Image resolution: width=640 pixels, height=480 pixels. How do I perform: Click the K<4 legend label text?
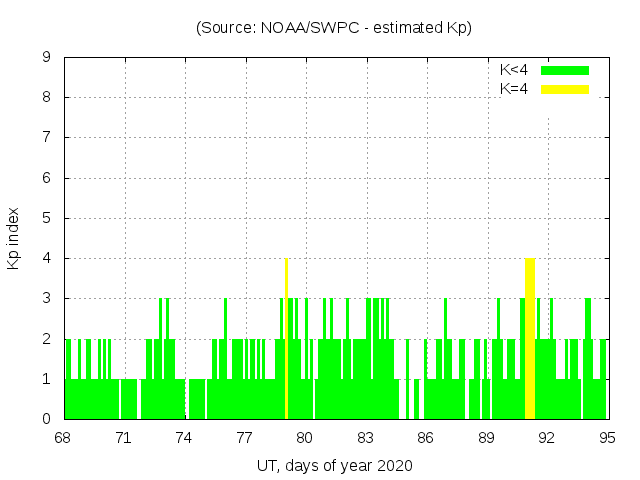click(514, 70)
